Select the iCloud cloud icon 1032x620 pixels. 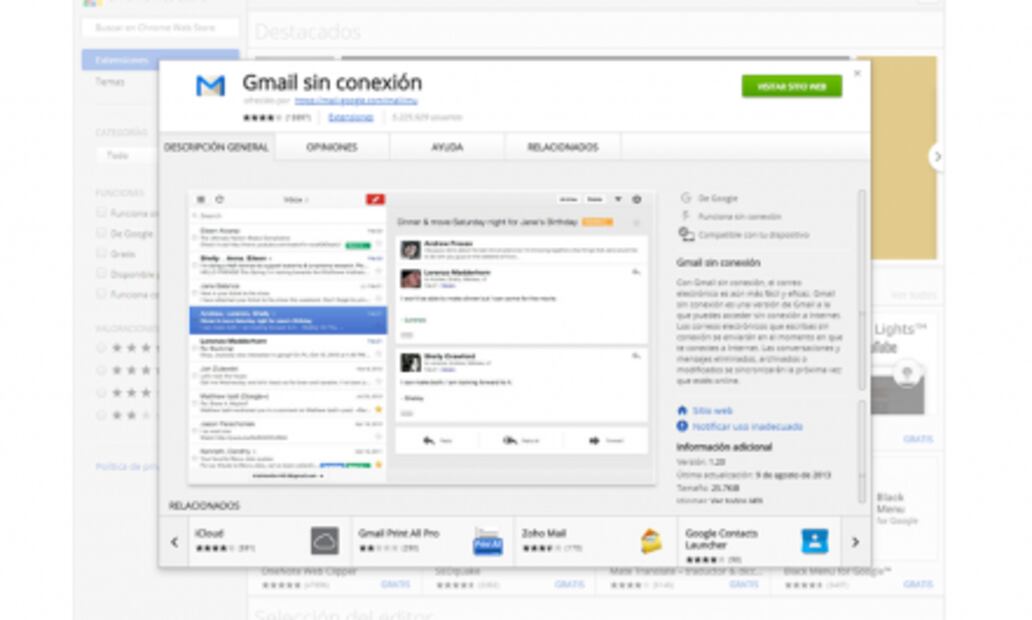tap(323, 540)
